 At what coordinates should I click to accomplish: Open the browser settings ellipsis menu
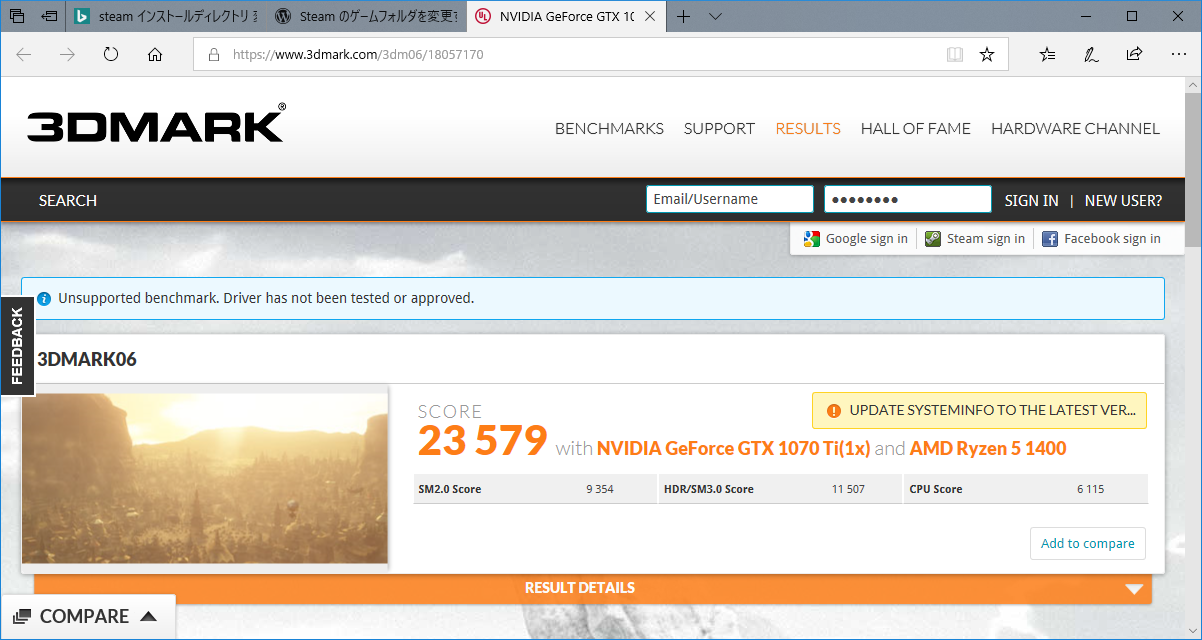1177,55
